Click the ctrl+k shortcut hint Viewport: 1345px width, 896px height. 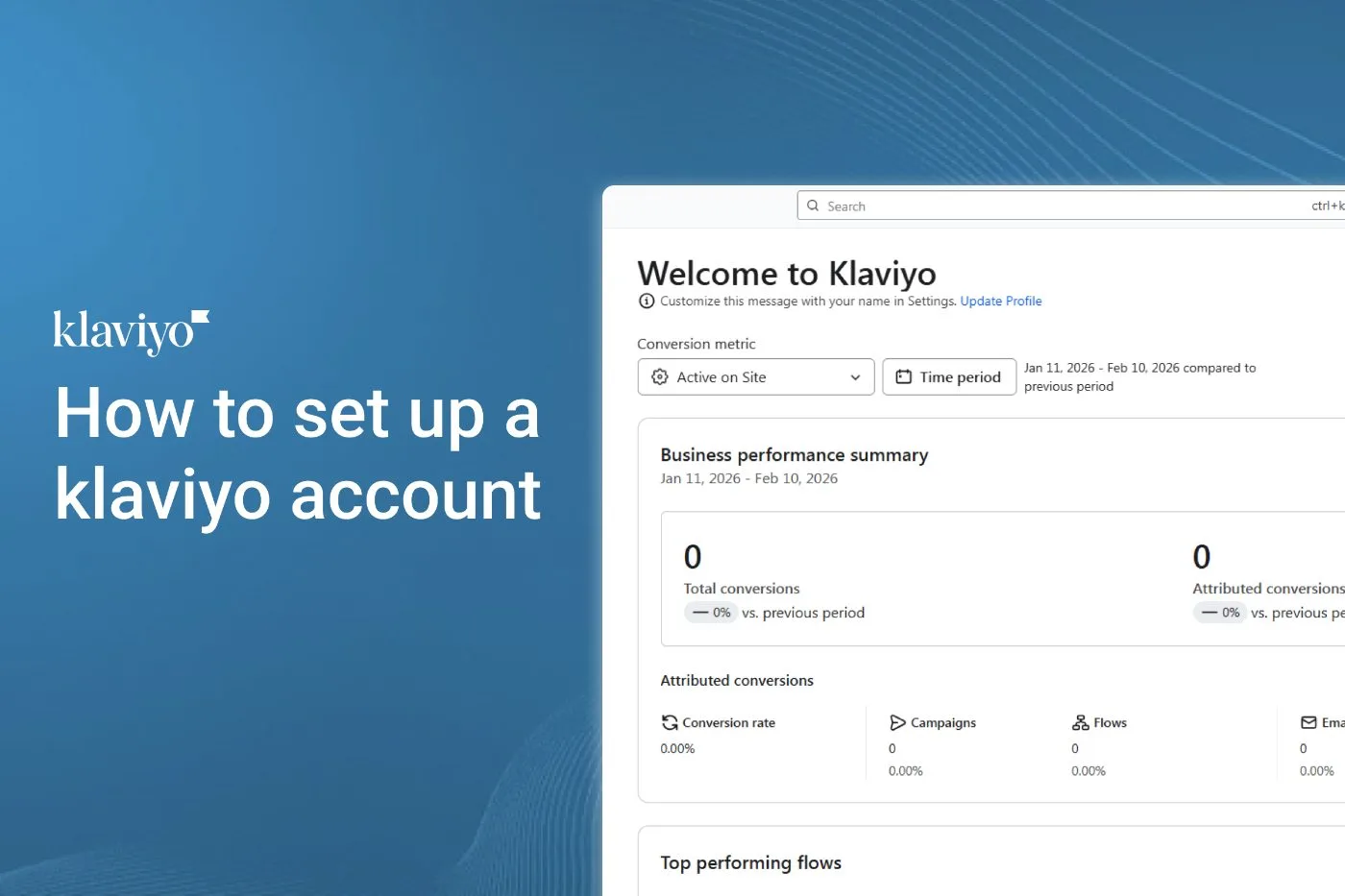tap(1329, 206)
